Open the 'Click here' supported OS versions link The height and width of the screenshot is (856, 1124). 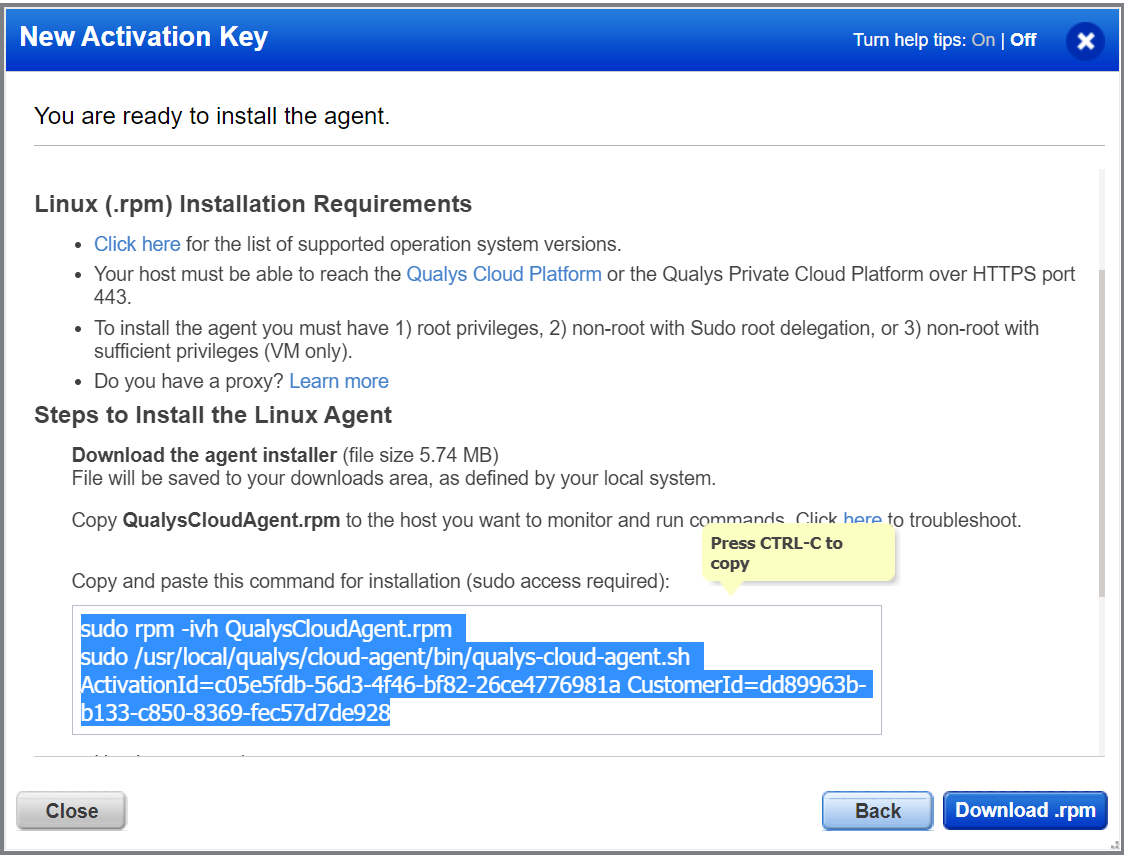(137, 244)
